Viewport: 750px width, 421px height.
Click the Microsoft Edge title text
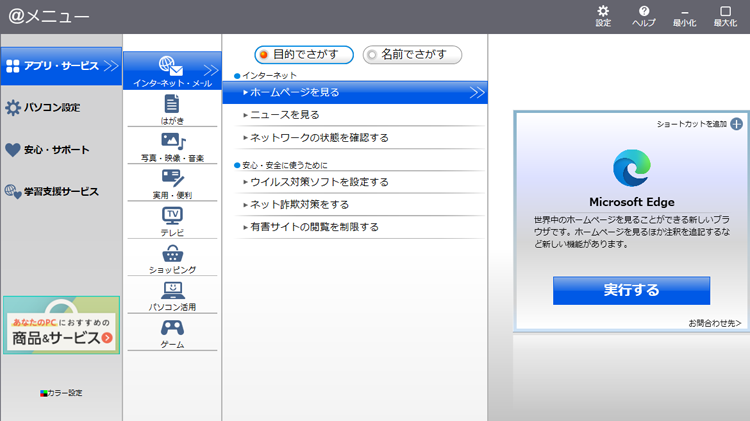tap(632, 202)
